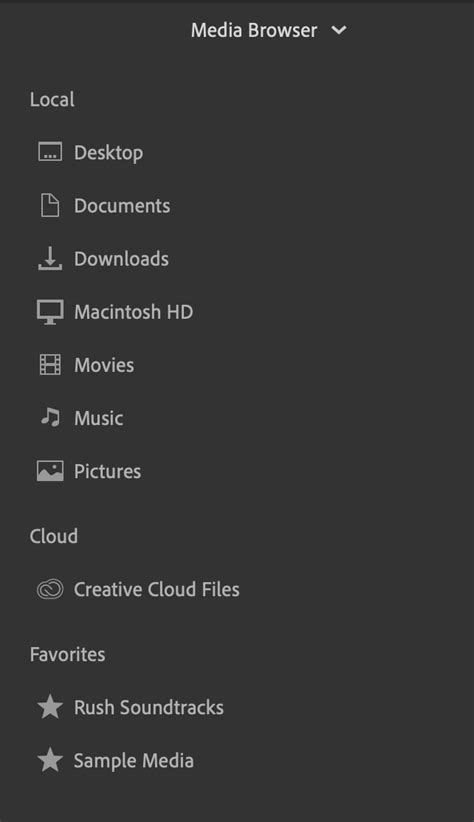Click the Documents page icon
This screenshot has height=822, width=474.
50,205
